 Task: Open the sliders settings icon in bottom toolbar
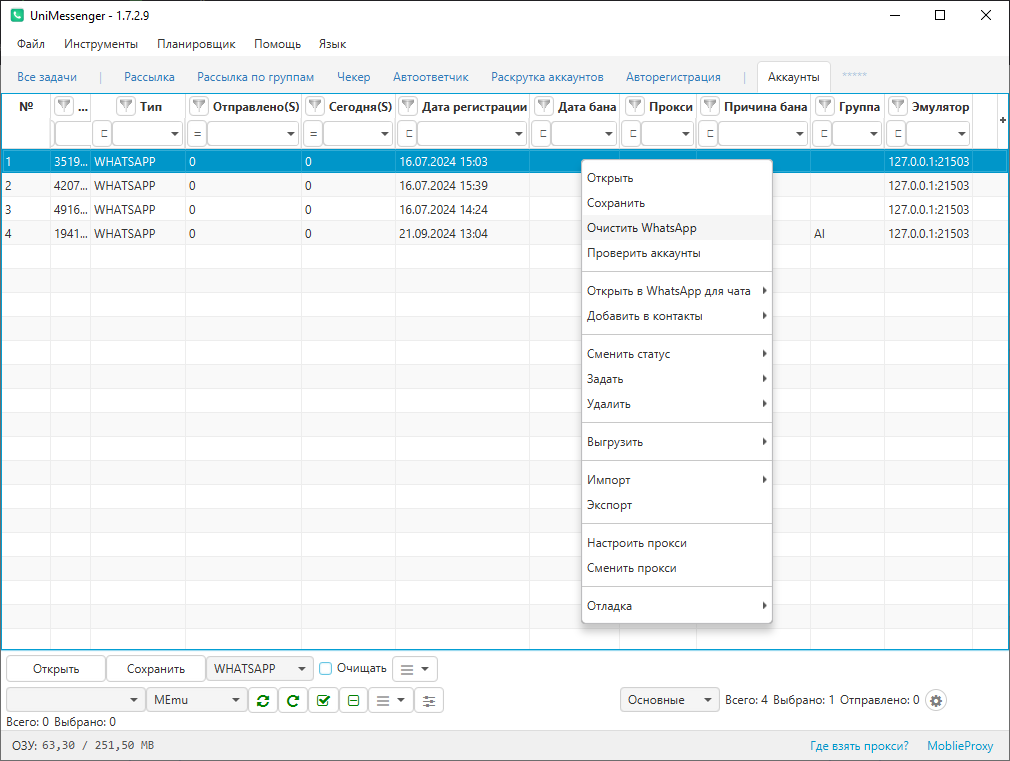point(428,700)
